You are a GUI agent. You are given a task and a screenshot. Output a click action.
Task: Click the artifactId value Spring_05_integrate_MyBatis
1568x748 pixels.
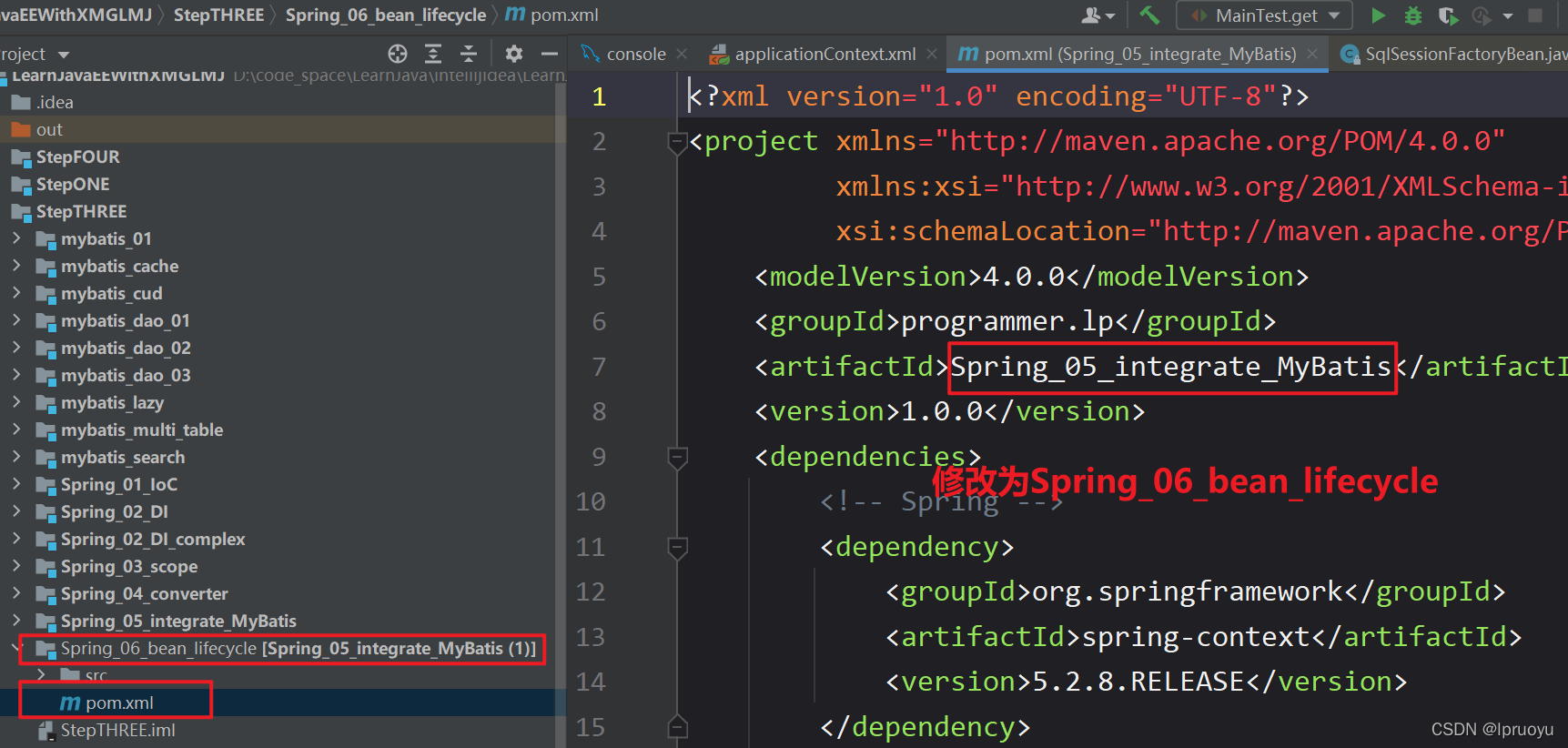click(x=1171, y=367)
